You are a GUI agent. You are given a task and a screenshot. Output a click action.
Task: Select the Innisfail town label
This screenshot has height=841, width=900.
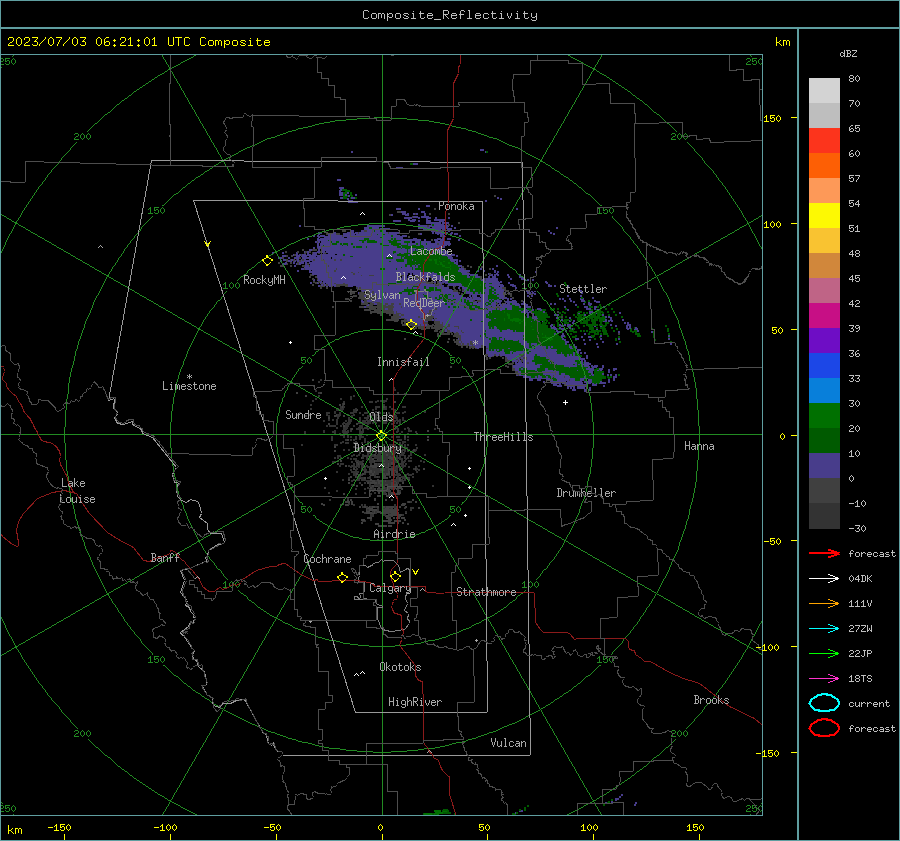[403, 362]
